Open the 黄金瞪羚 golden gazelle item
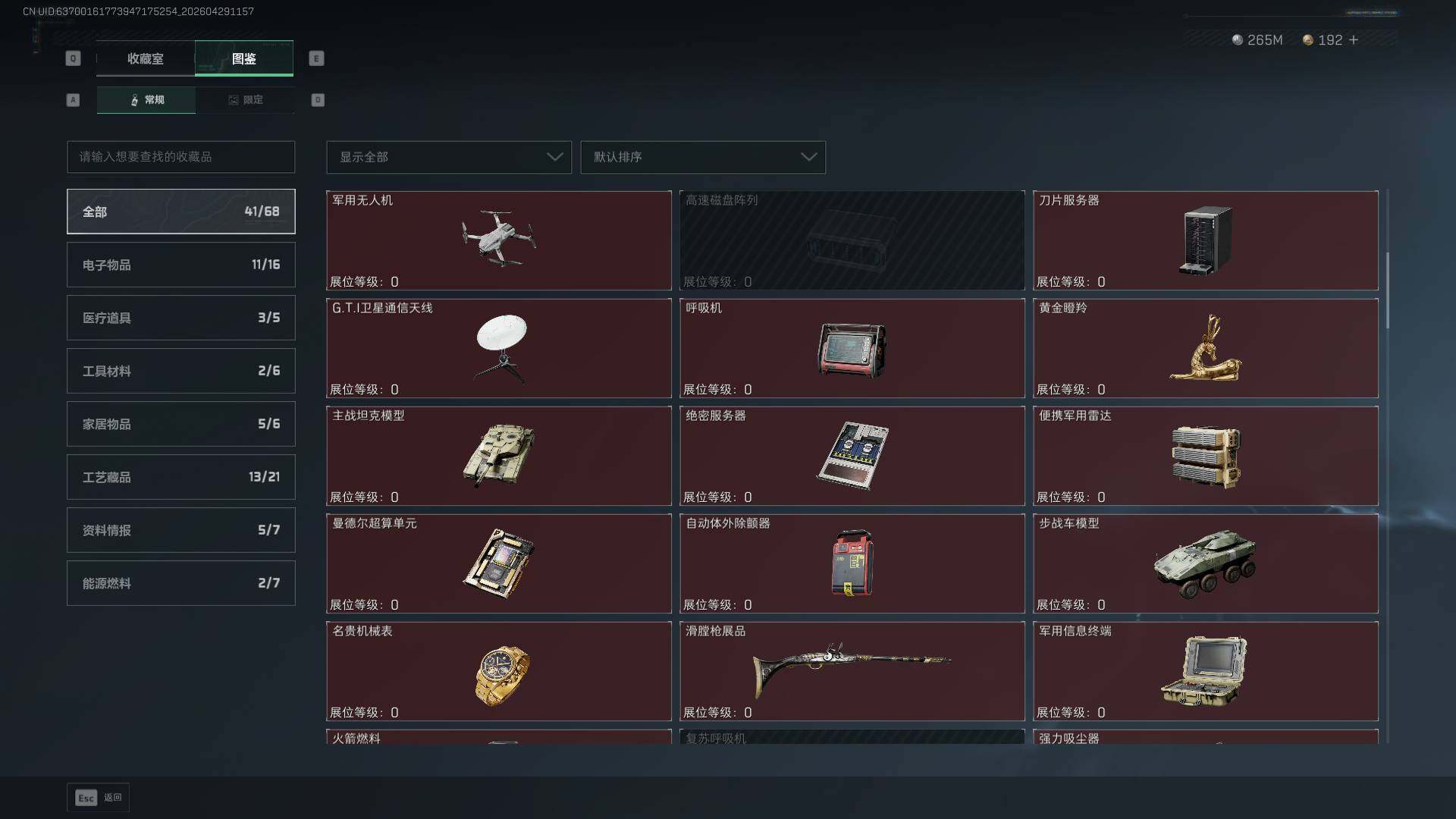 1206,348
